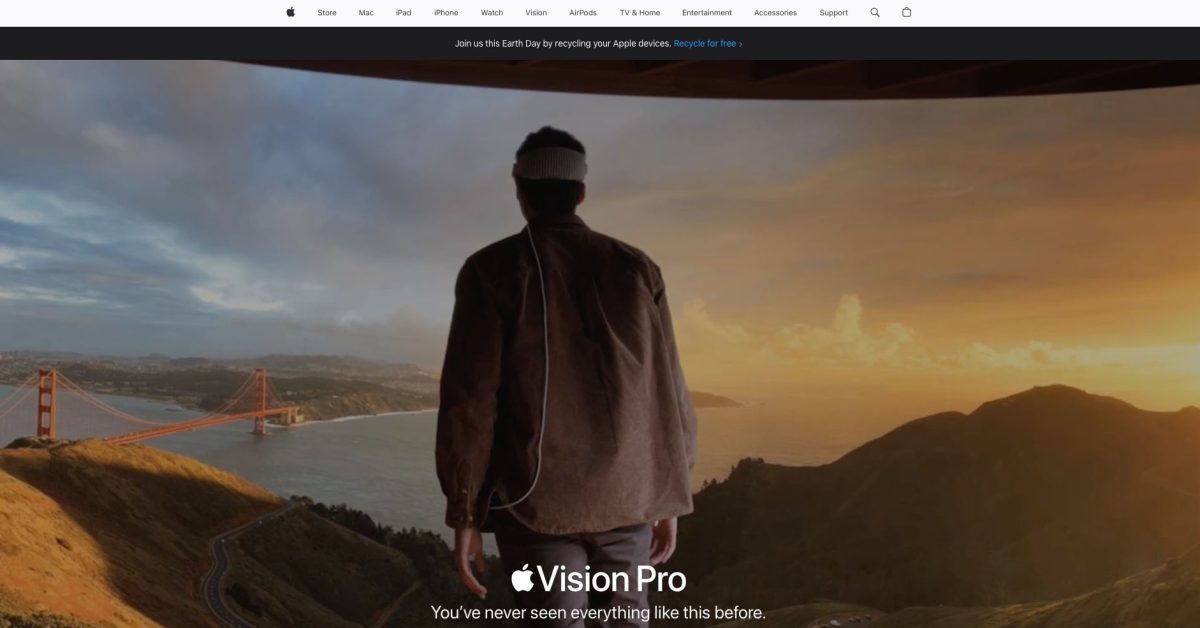
Task: Open the Mac menu item
Action: (366, 13)
